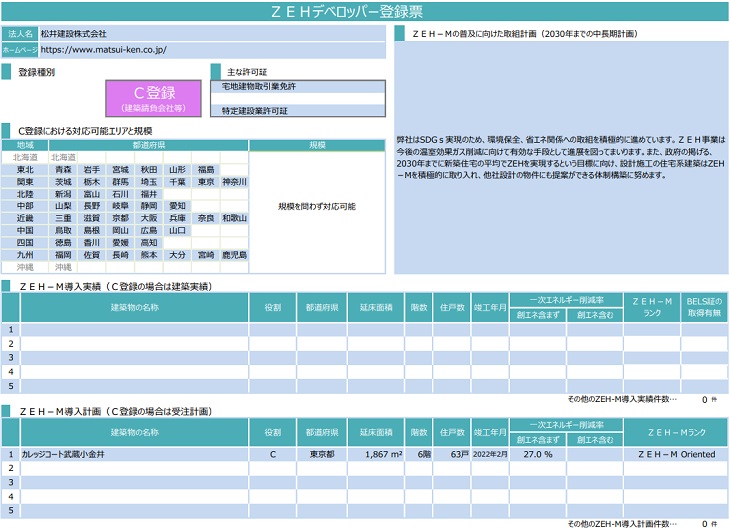Image resolution: width=730 pixels, height=531 pixels.
Task: Click heading ＺＥＨ－Ｍの普及に向けた取組計画
Action: [x=525, y=34]
